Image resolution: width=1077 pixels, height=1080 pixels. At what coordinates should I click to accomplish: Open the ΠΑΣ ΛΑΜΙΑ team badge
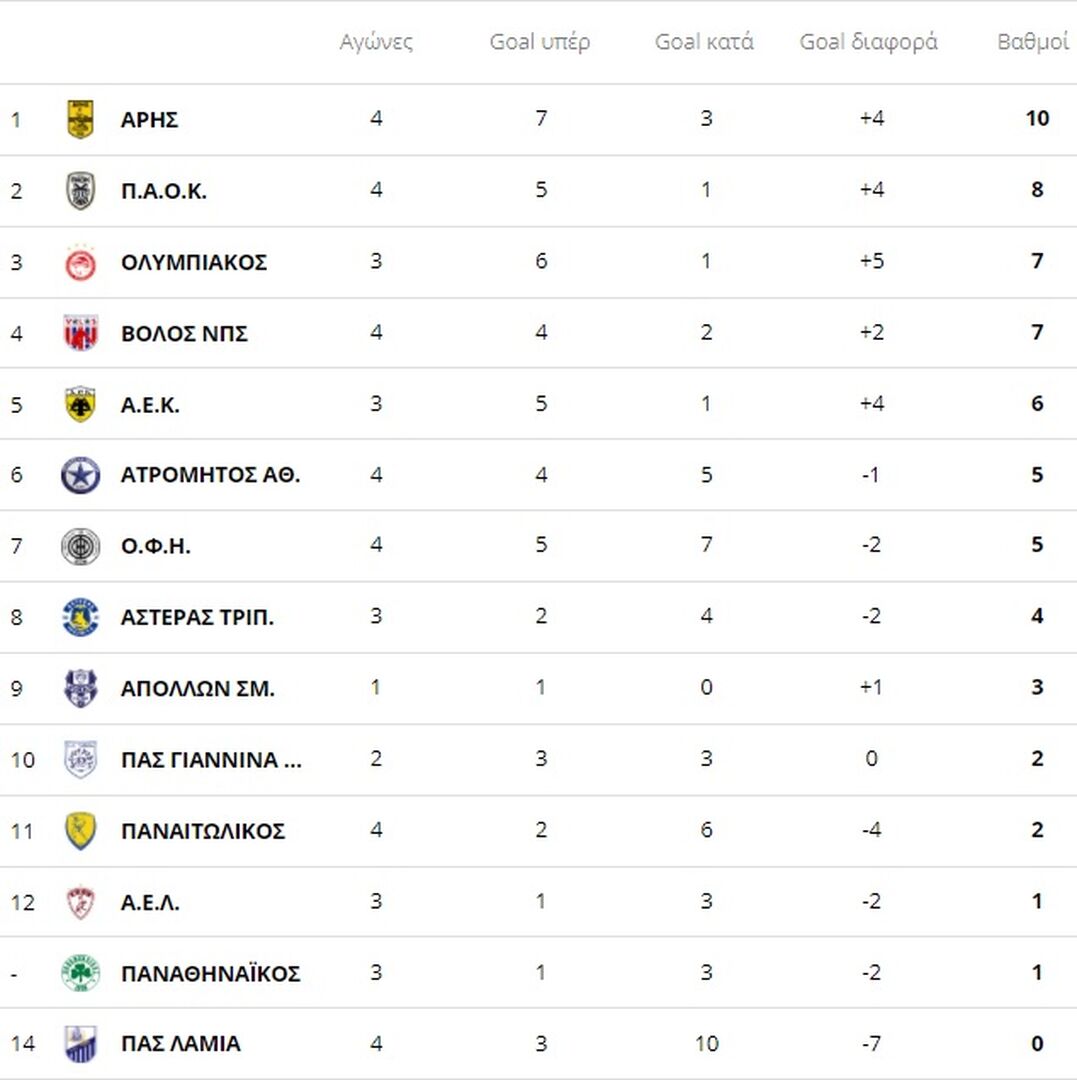click(x=81, y=1044)
